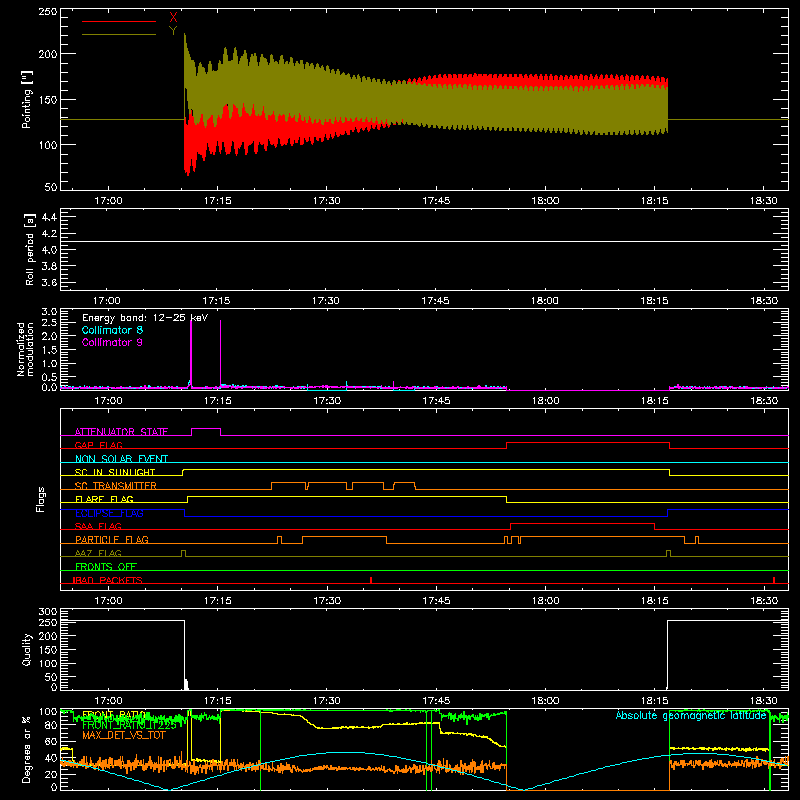
Task: Click the 3.6 tick of Roll period axis
Action: pos(49,282)
